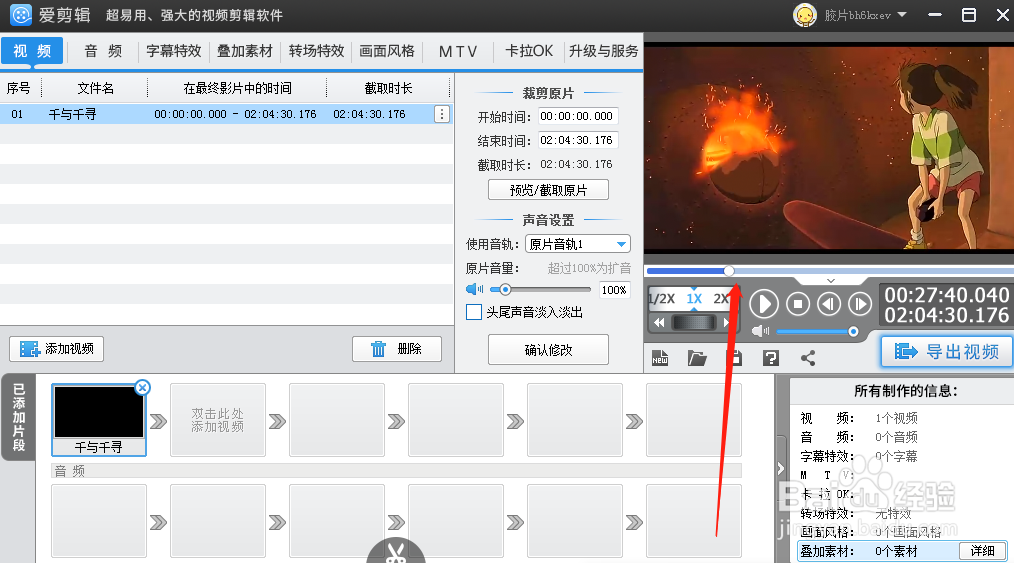This screenshot has width=1014, height=563.
Task: Click the 序号 column header
Action: click(19, 88)
